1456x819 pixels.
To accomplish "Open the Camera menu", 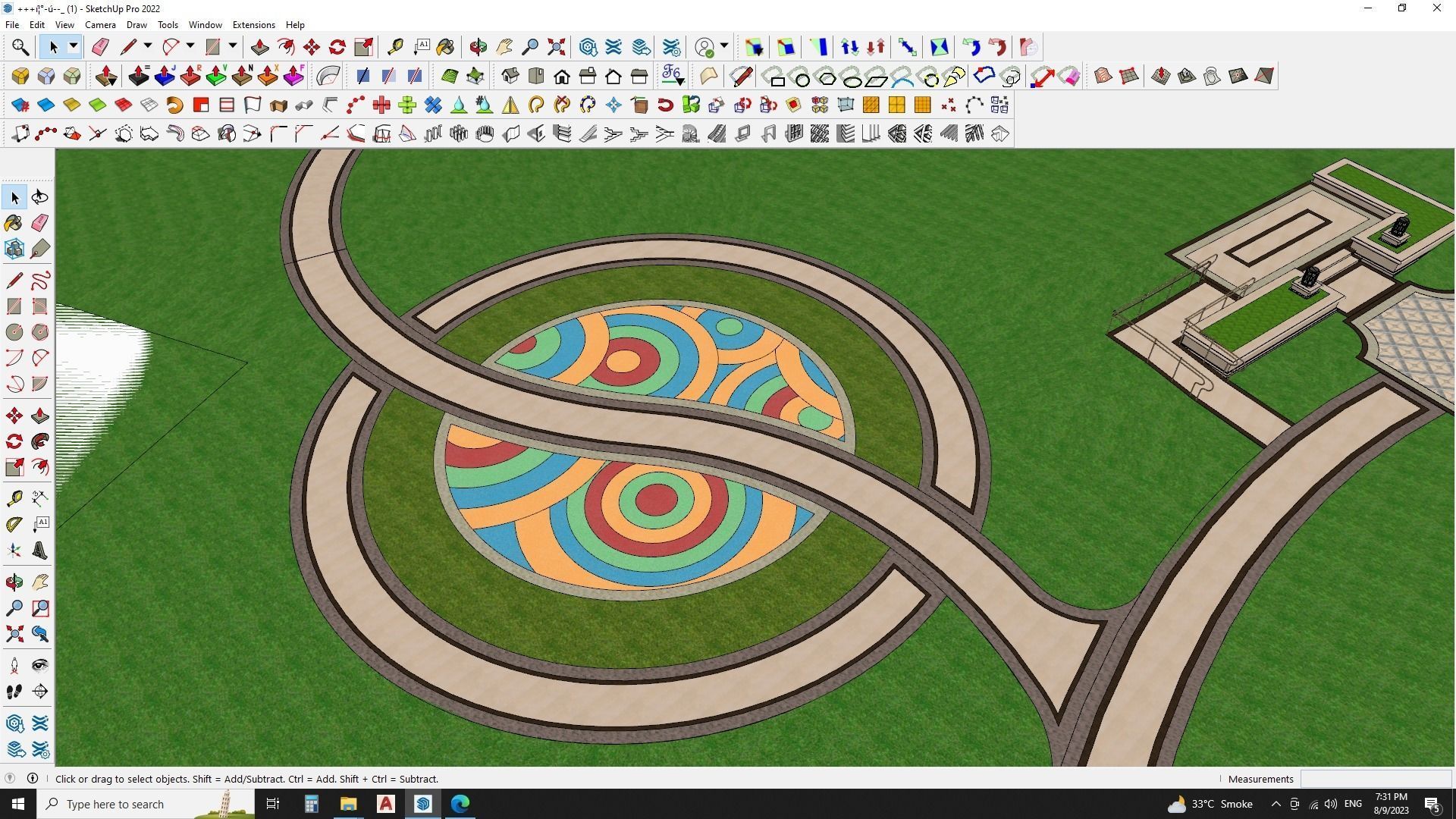I will [x=100, y=25].
